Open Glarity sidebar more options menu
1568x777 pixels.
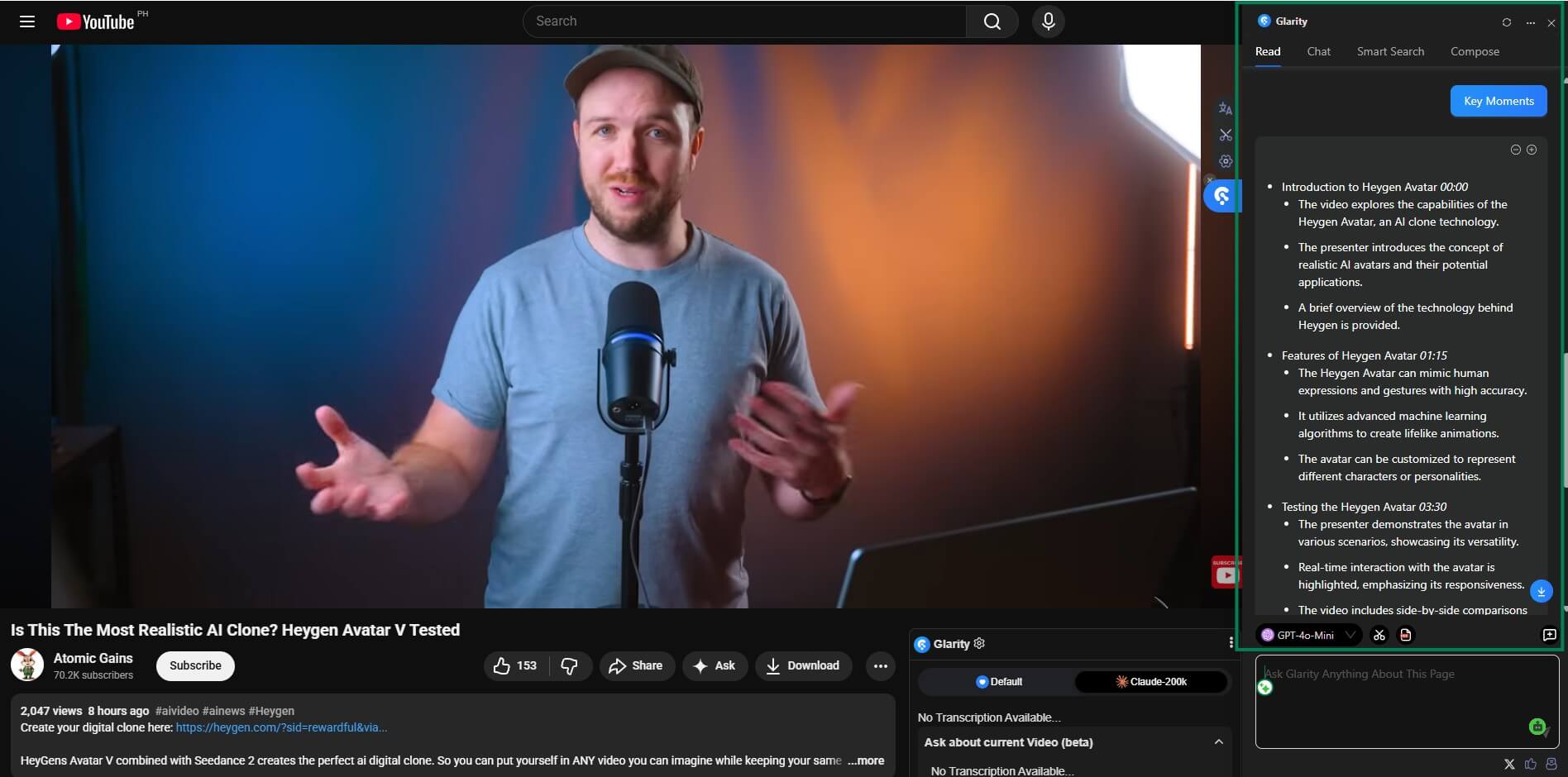point(1531,22)
